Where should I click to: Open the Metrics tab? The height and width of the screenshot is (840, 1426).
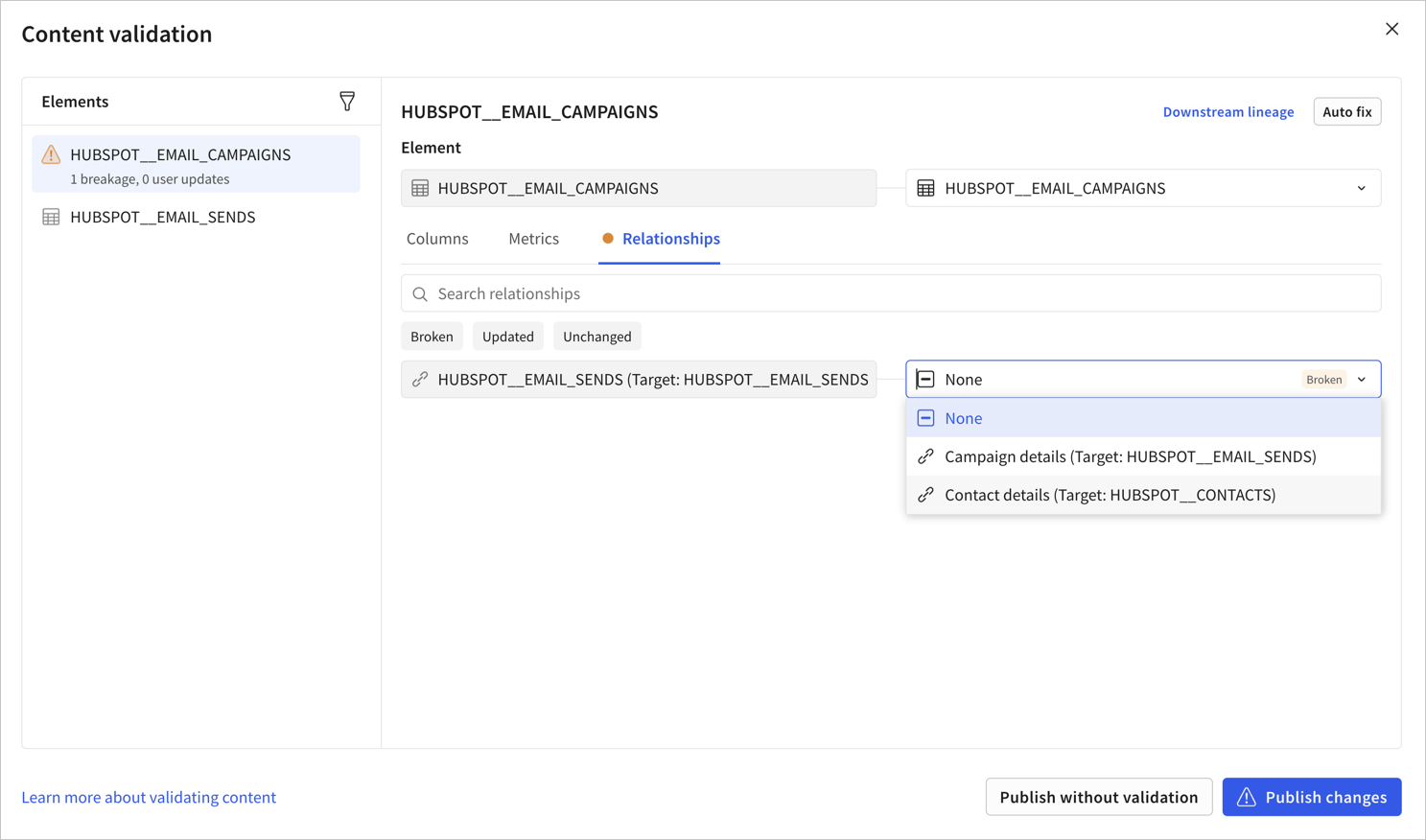click(x=533, y=238)
